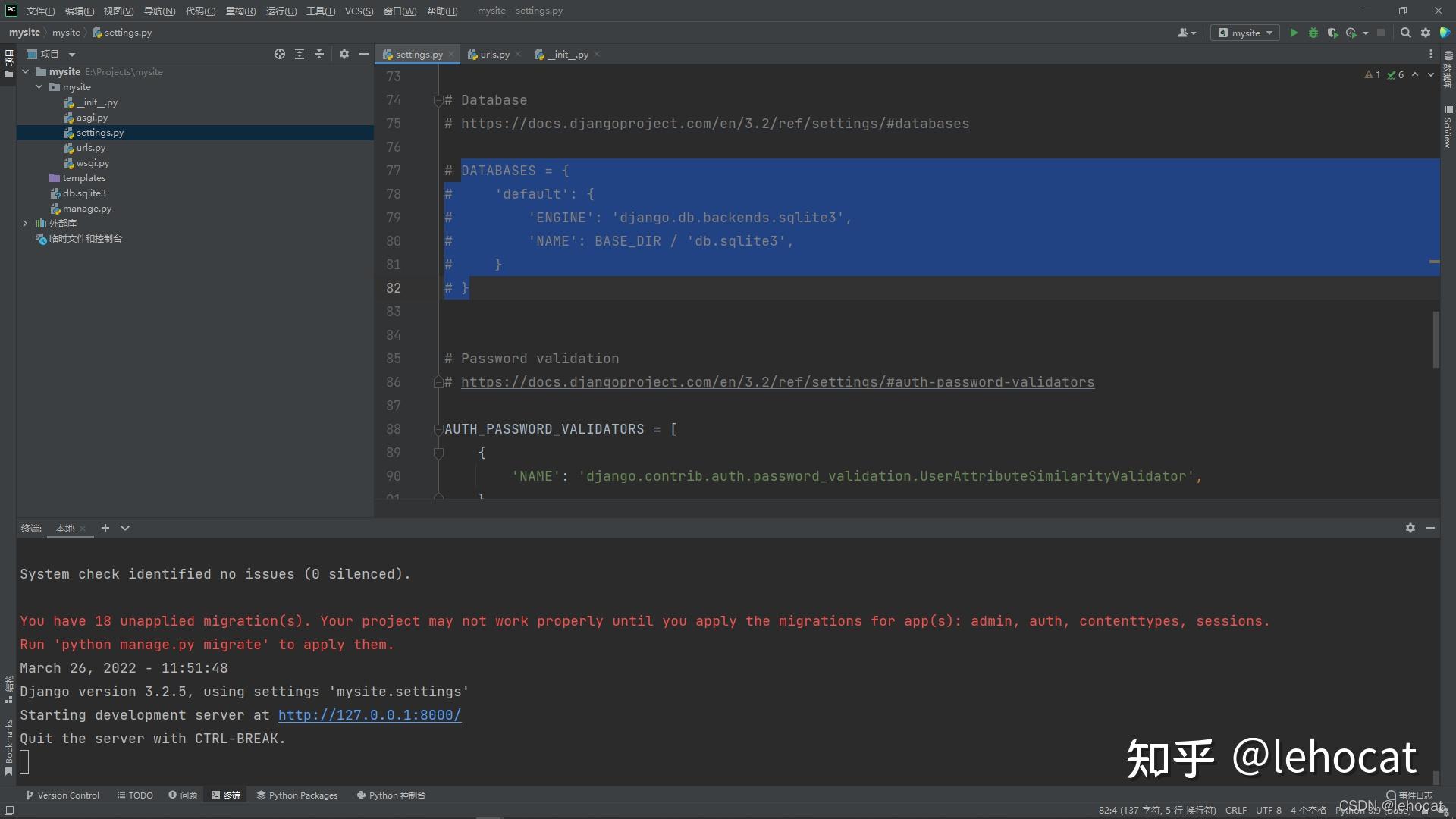
Task: Select manage.py in project tree
Action: pyautogui.click(x=86, y=209)
